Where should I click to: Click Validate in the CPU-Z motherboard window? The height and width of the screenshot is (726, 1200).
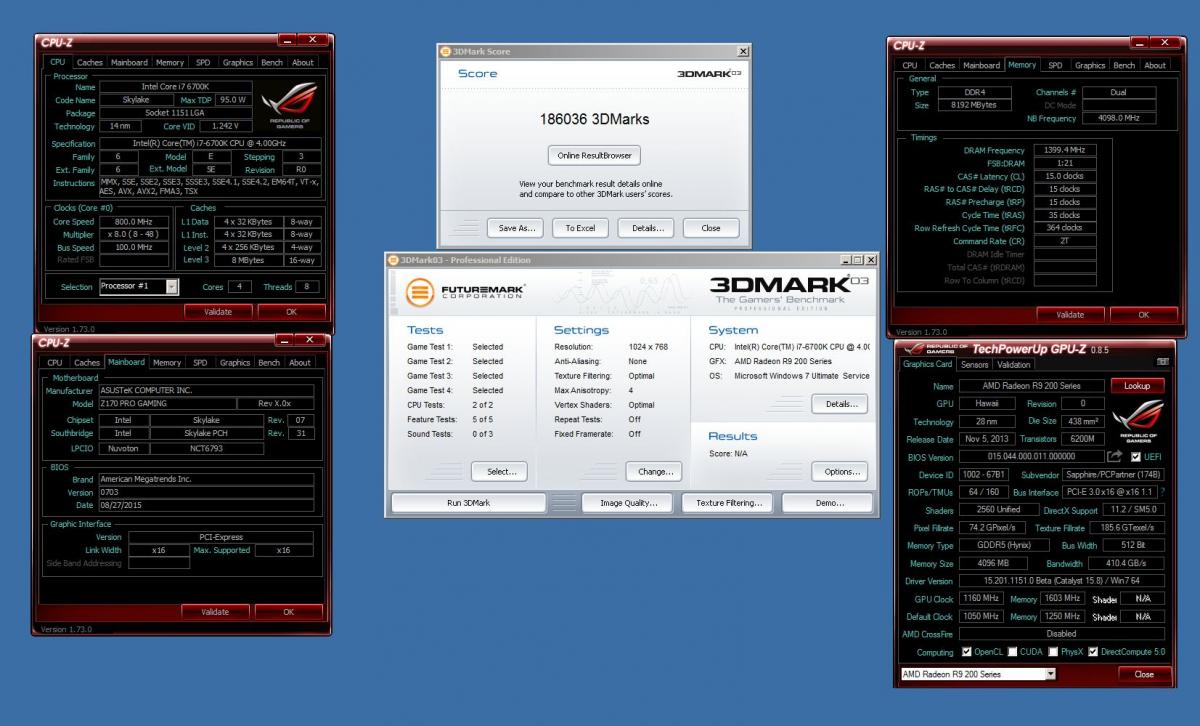click(x=215, y=611)
